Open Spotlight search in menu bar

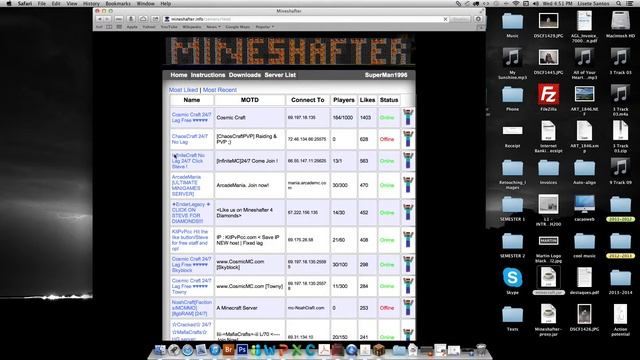619,3
